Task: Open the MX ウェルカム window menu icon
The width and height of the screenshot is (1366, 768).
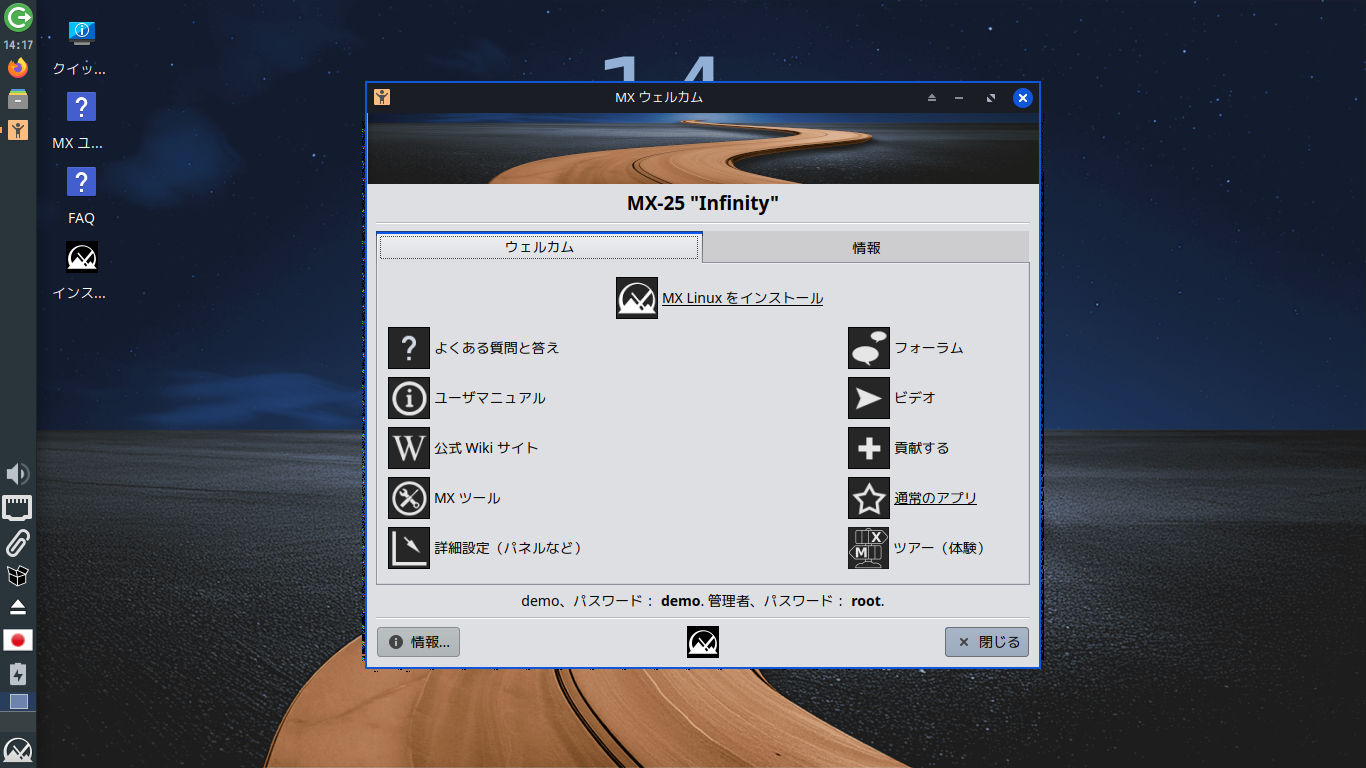Action: coord(381,97)
